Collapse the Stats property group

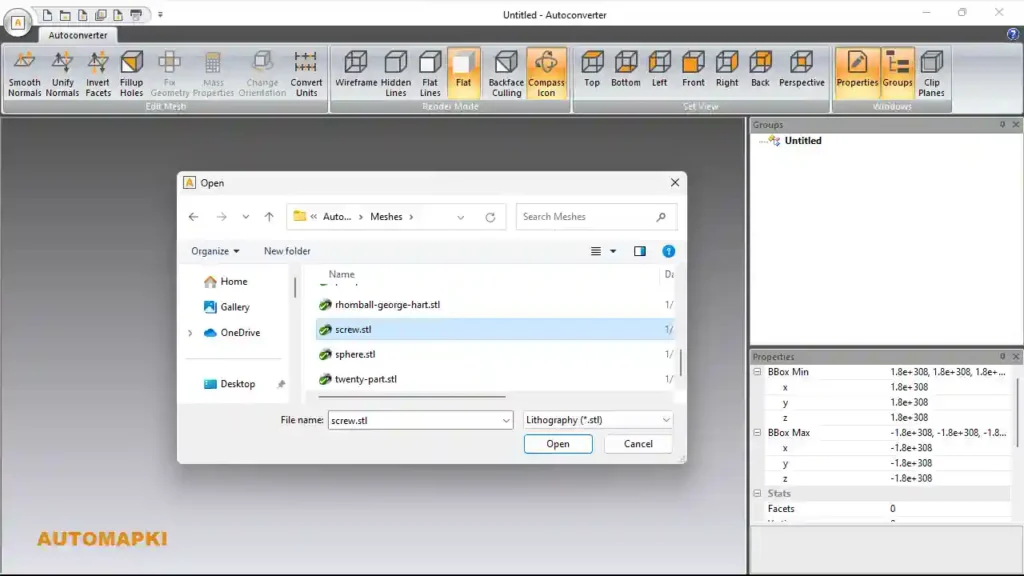click(757, 493)
